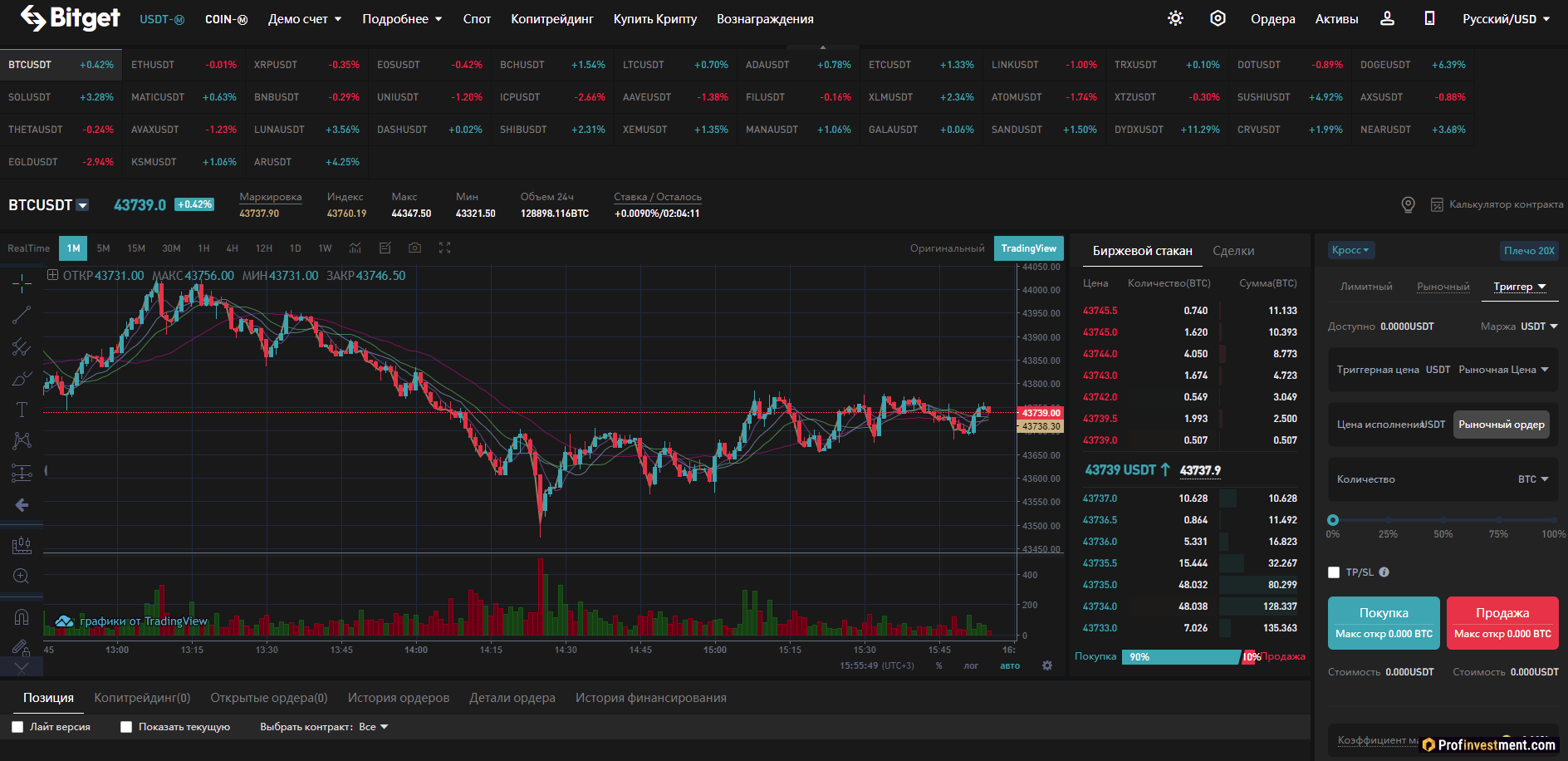Open the История ордеров tab
Screen dimensions: 1568x761
coord(398,698)
